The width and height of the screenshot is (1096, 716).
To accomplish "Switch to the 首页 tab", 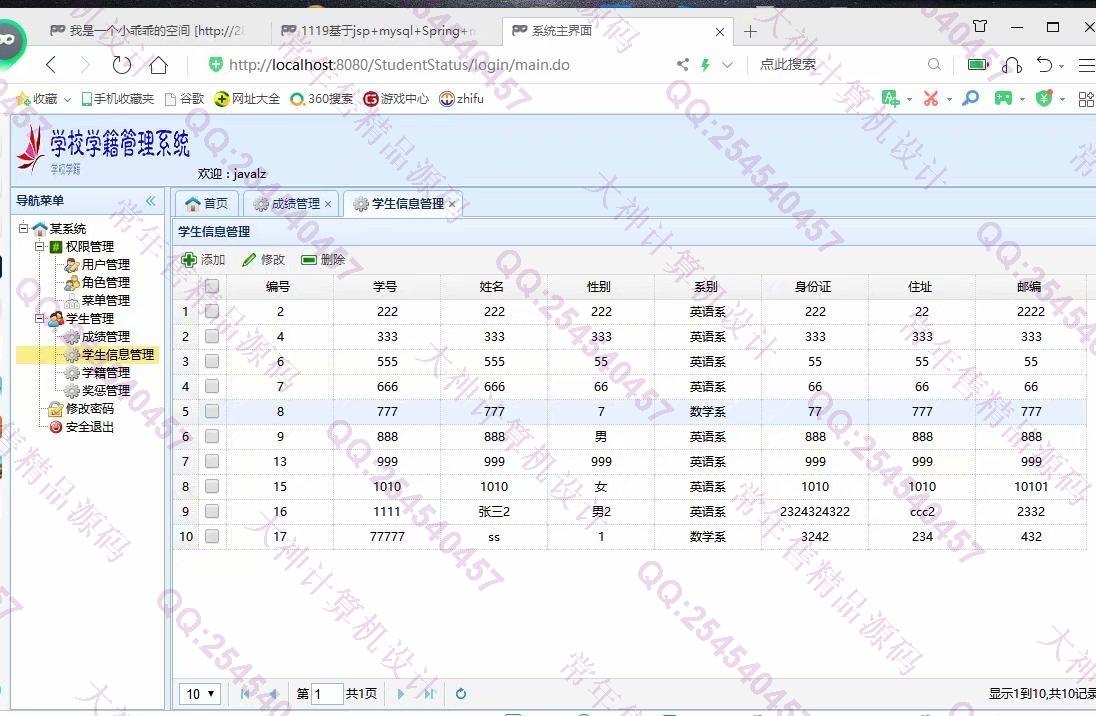I will (x=207, y=204).
